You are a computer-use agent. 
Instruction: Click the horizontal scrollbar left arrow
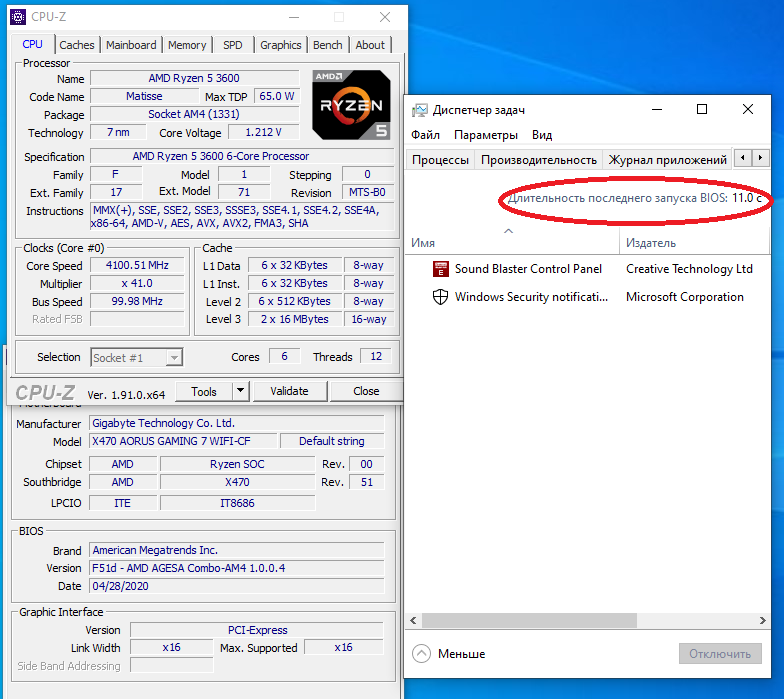tap(414, 620)
